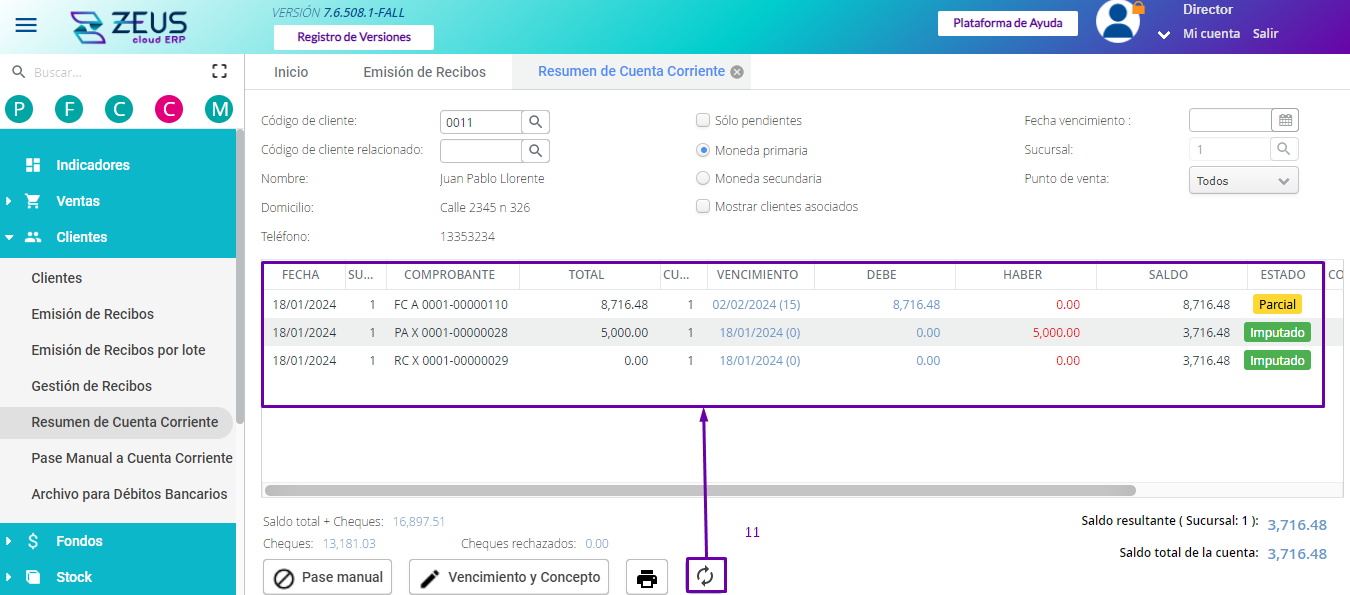Click the Código de cliente input field
This screenshot has width=1350, height=595.
481,122
